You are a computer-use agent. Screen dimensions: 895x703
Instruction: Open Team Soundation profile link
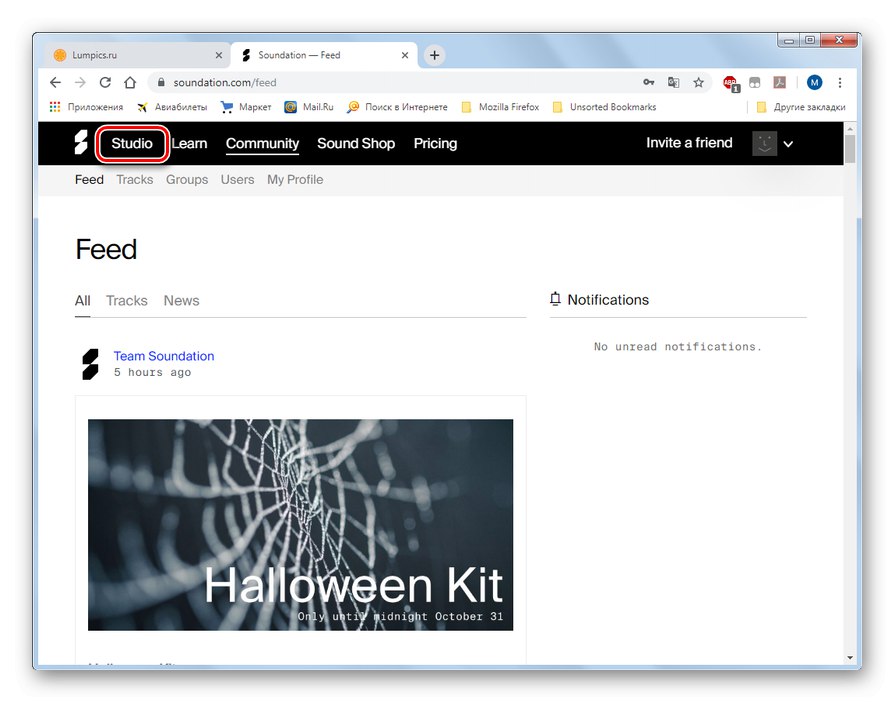tap(164, 356)
